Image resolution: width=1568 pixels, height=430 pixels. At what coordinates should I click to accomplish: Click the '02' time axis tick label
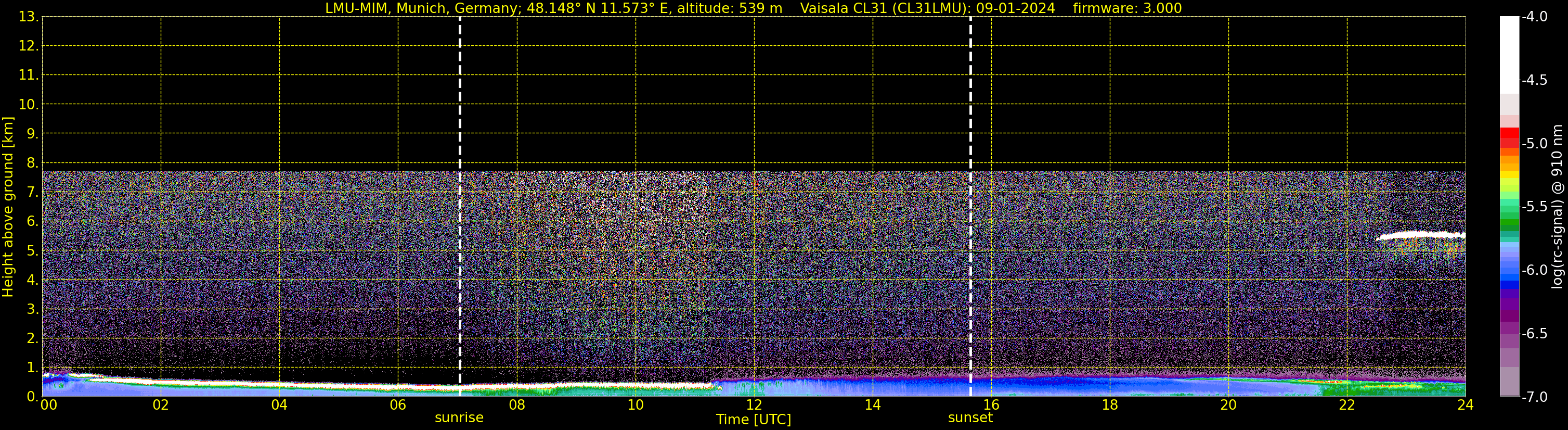161,405
